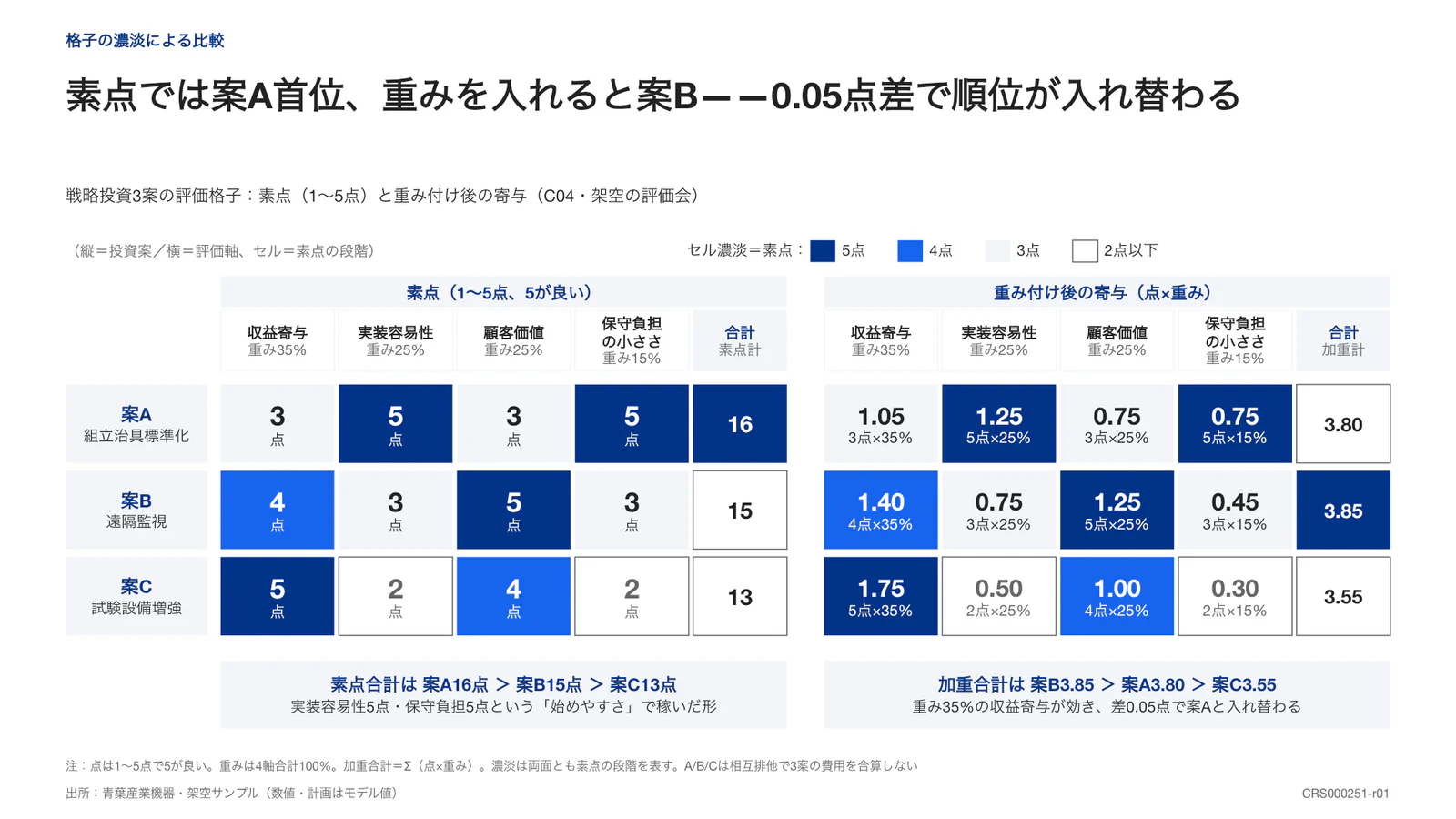
Task: Click the 格子の濃淡による比較 heading
Action: pyautogui.click(x=145, y=40)
